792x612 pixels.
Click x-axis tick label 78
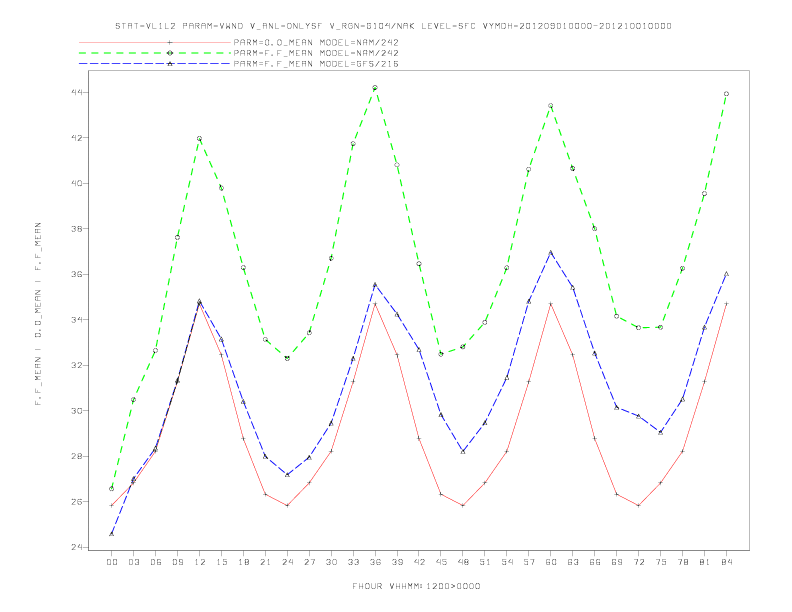click(x=682, y=562)
